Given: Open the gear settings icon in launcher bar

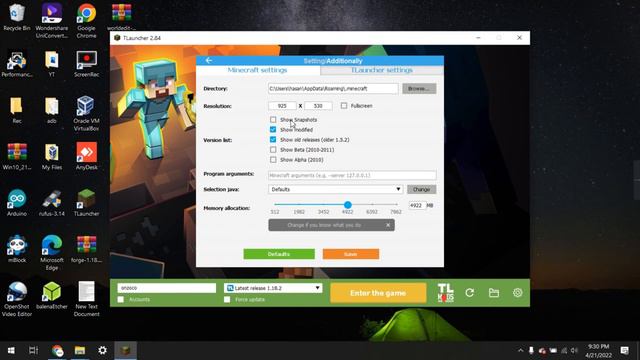Looking at the screenshot, I should [x=517, y=293].
